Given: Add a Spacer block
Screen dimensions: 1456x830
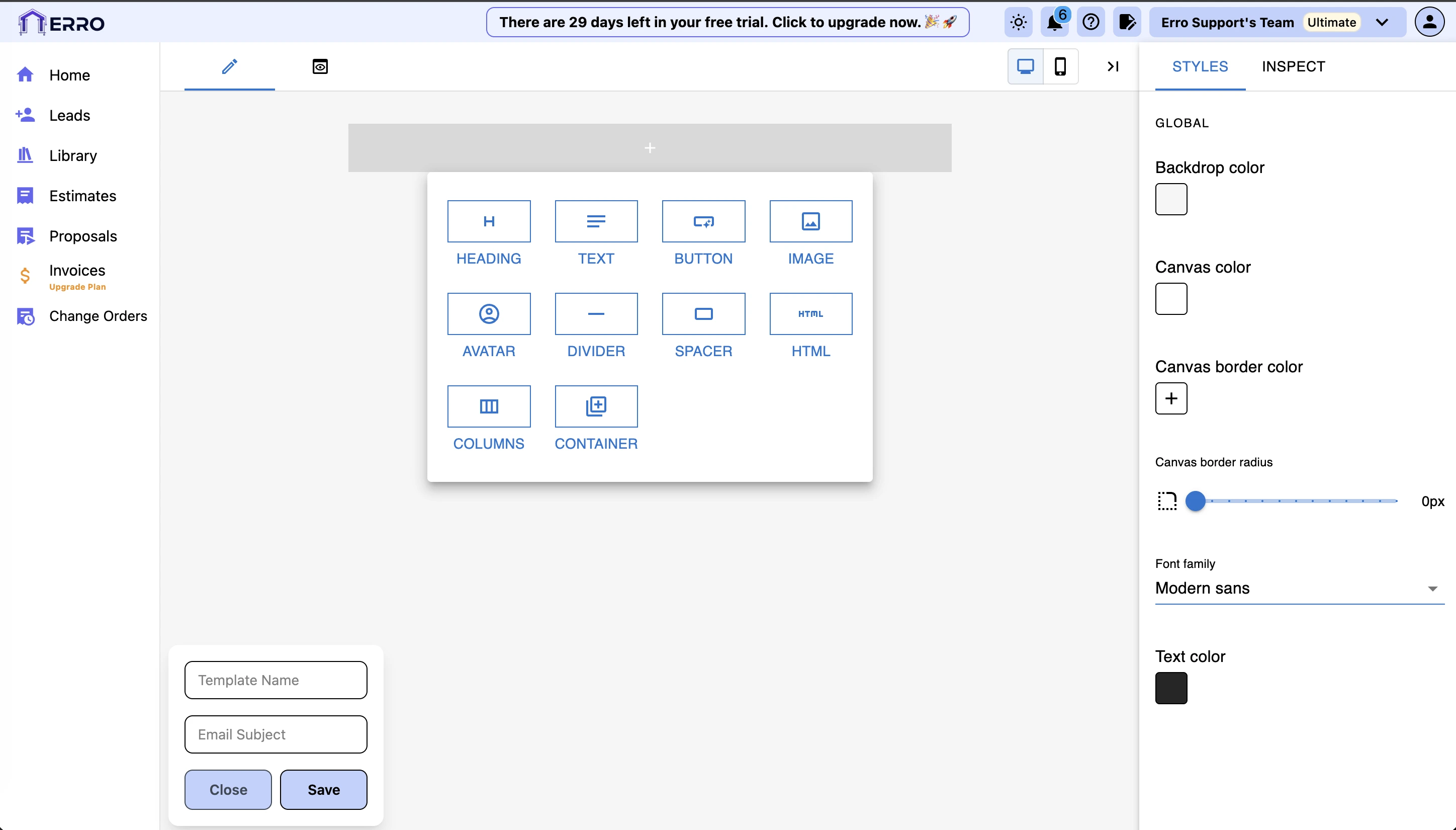Looking at the screenshot, I should tap(703, 313).
